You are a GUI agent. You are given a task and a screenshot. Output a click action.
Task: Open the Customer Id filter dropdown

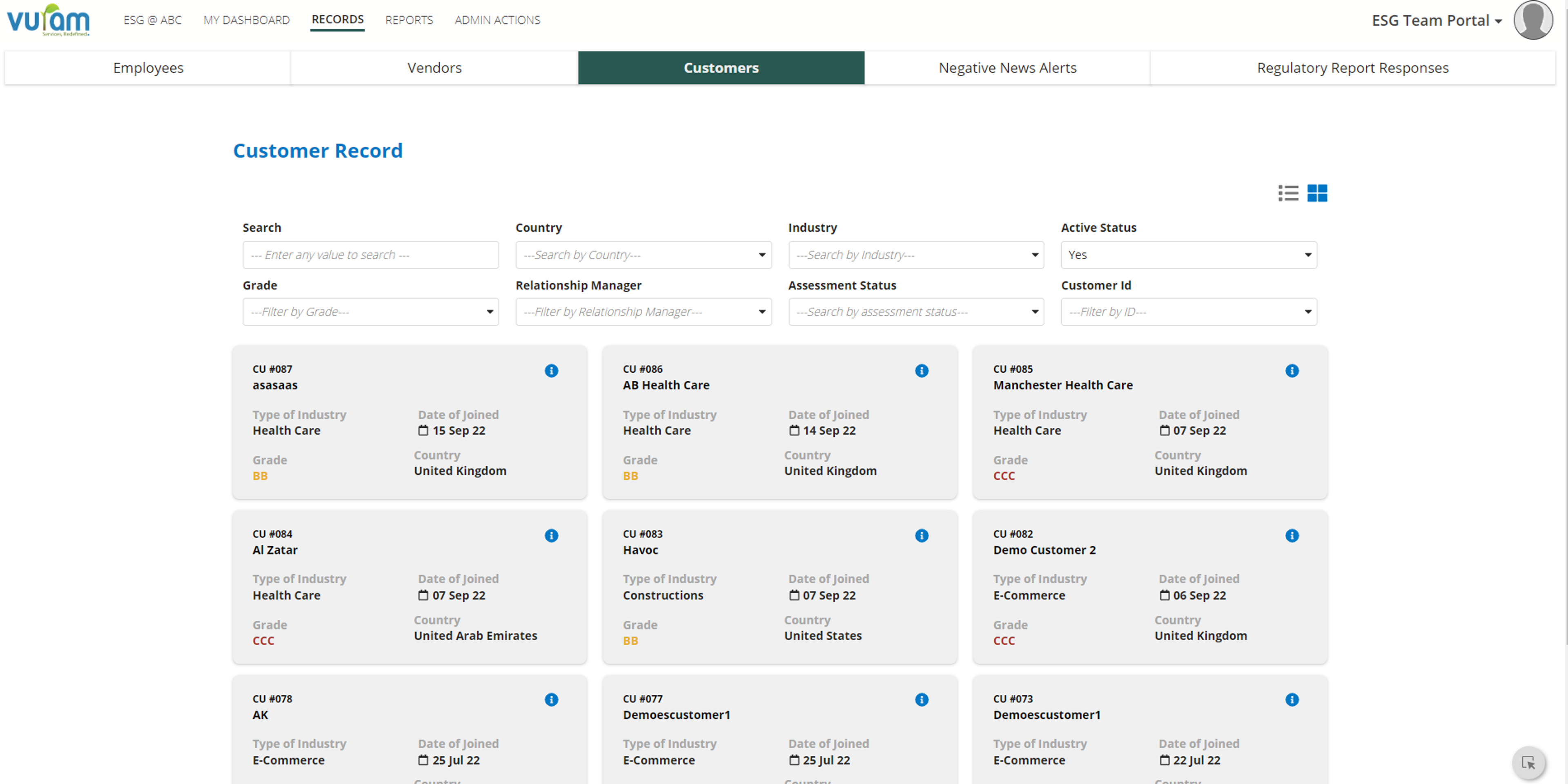[1189, 311]
